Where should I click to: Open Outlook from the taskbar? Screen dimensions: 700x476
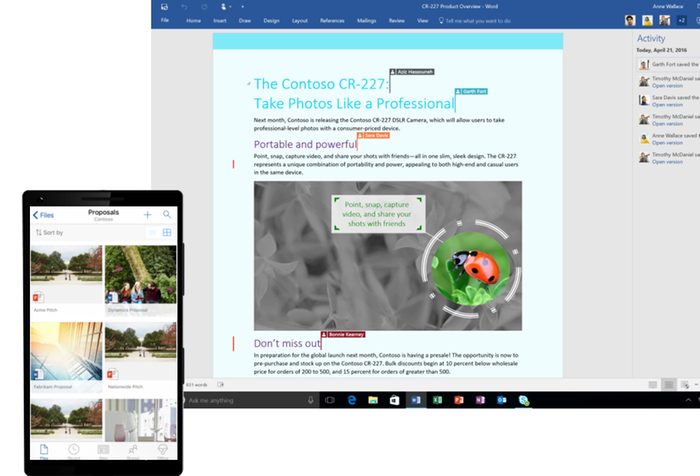point(502,400)
